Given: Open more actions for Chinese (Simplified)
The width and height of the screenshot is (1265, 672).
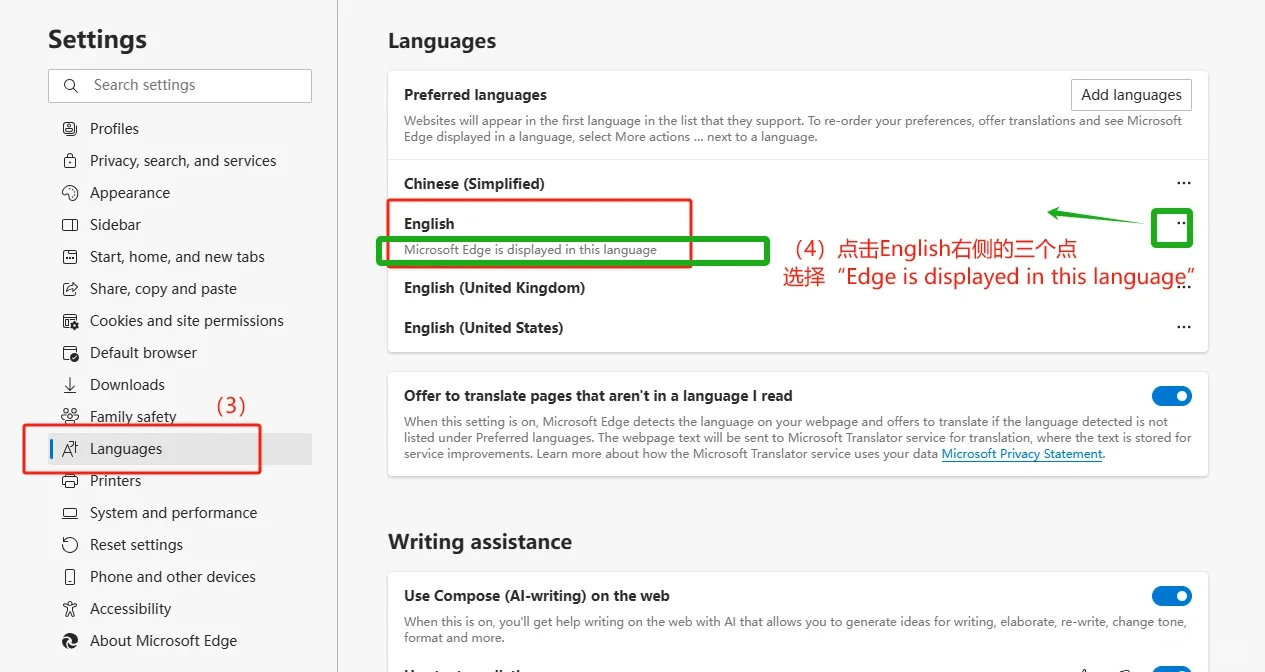Looking at the screenshot, I should [x=1184, y=183].
